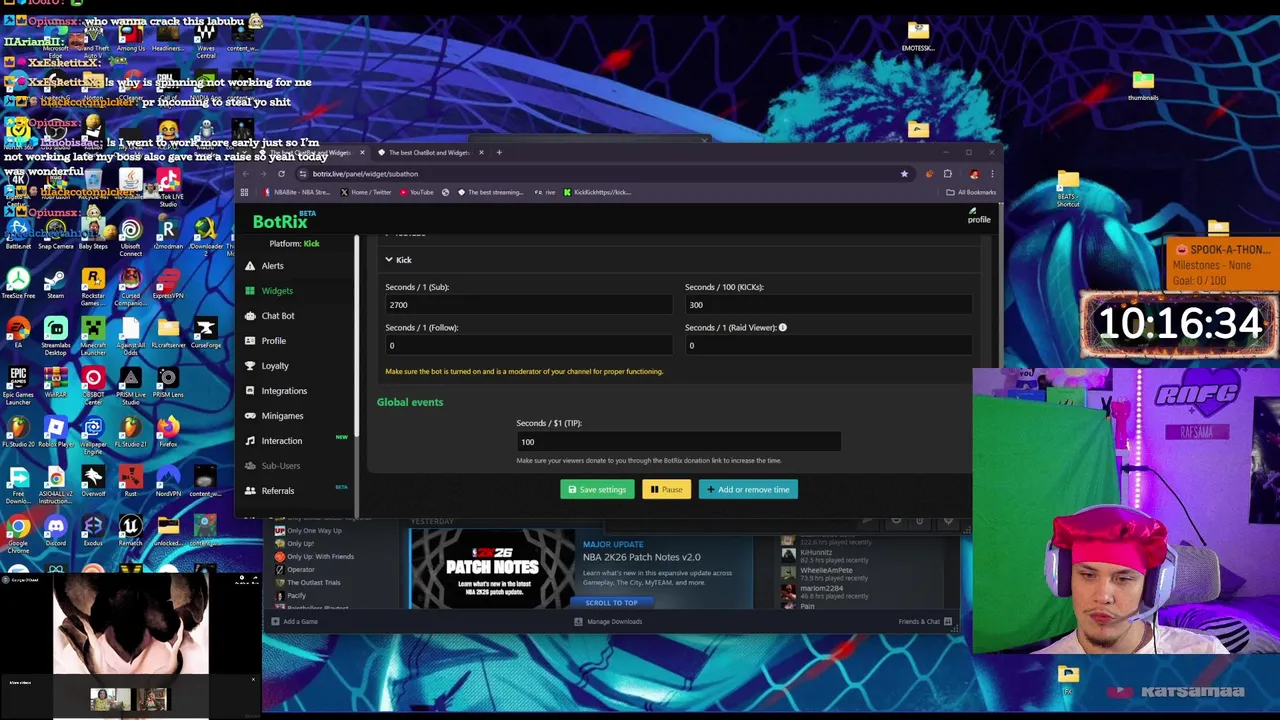1280x720 pixels.
Task: Open the Chrome three-dot menu
Action: point(992,174)
